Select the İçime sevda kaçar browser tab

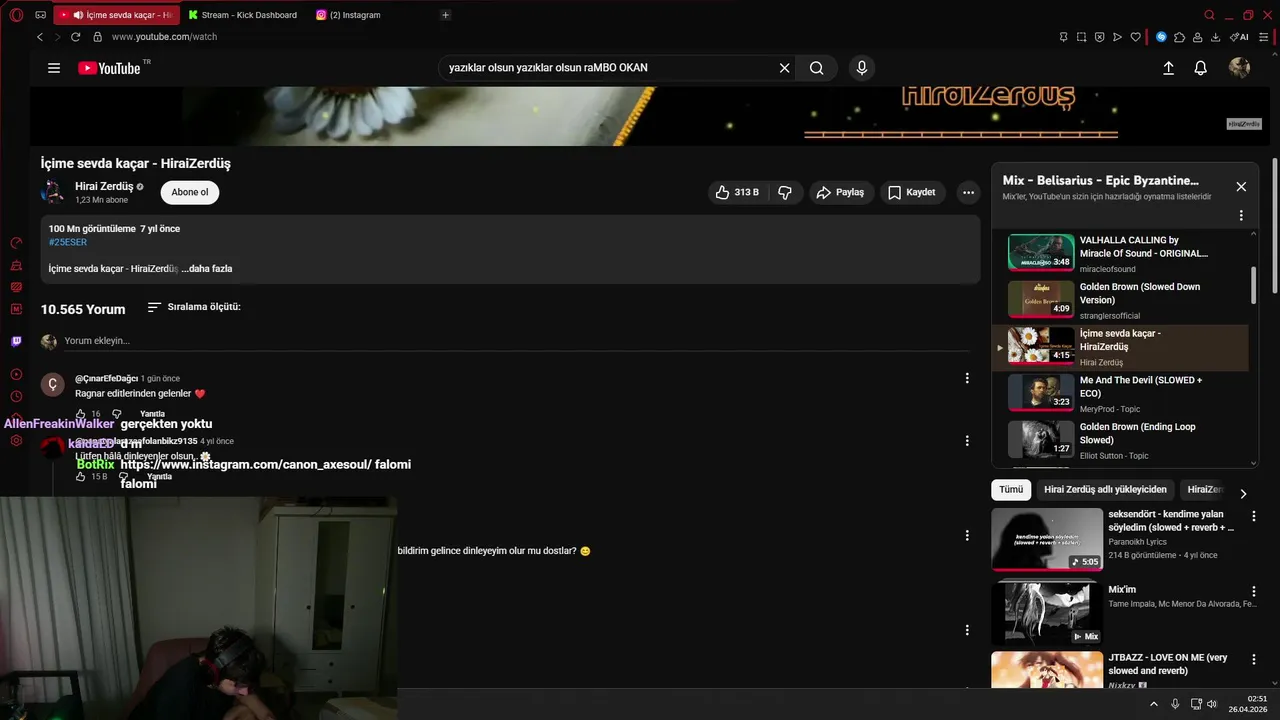coord(116,15)
